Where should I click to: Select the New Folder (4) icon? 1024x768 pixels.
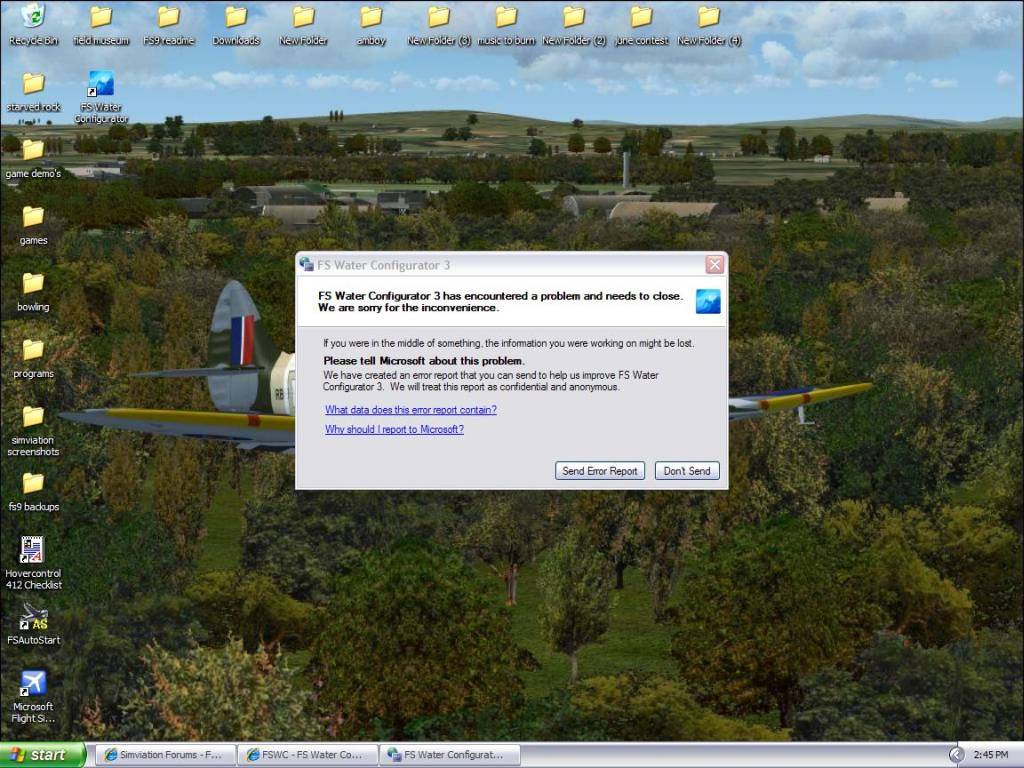(709, 24)
